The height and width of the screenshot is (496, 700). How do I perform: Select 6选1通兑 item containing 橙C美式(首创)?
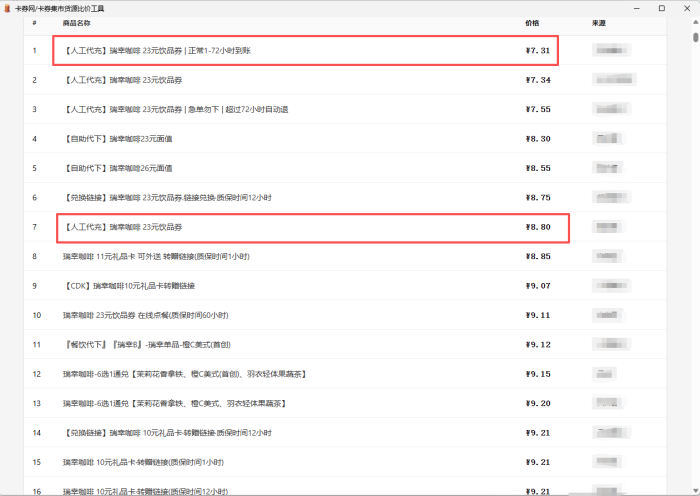coord(185,374)
